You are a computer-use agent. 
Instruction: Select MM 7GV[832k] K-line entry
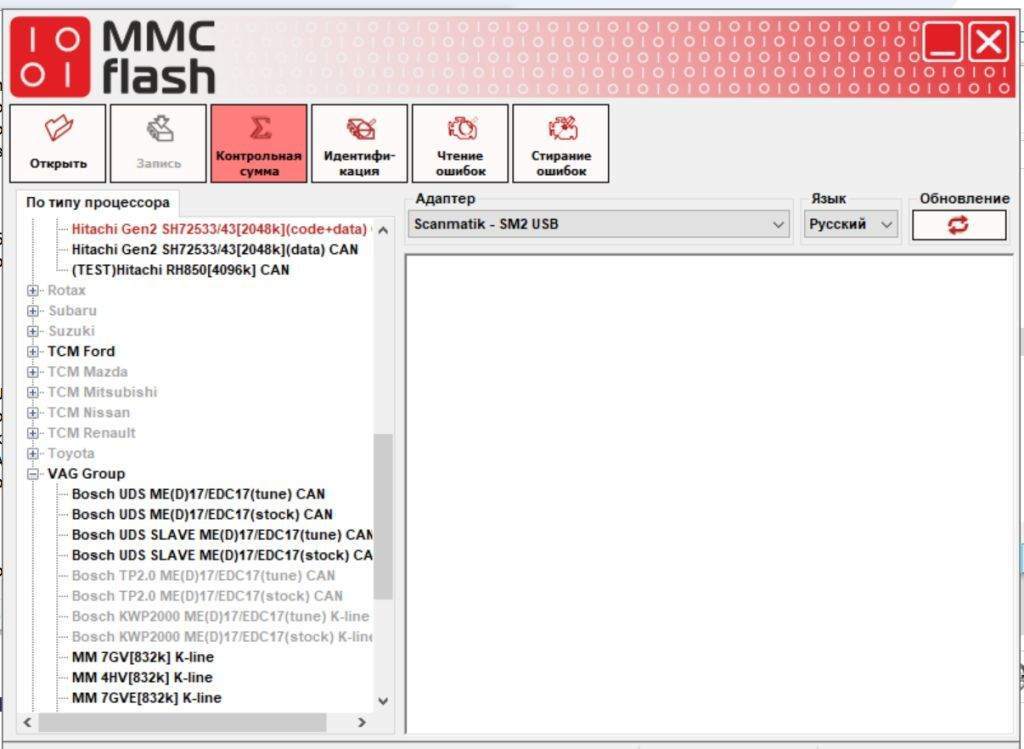pyautogui.click(x=142, y=657)
